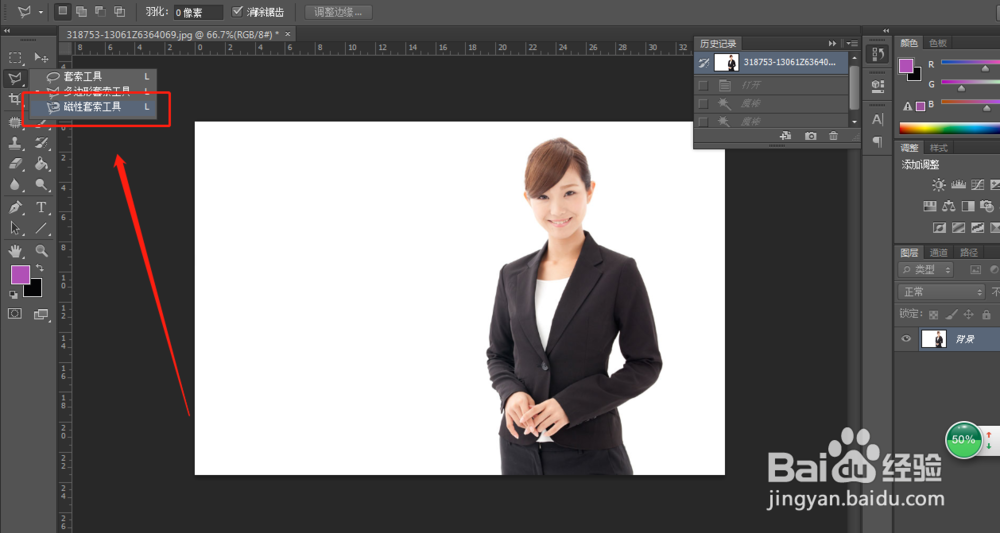Viewport: 1000px width, 533px height.
Task: Expand the toolbar to two-column toggle arrows
Action: [7, 31]
